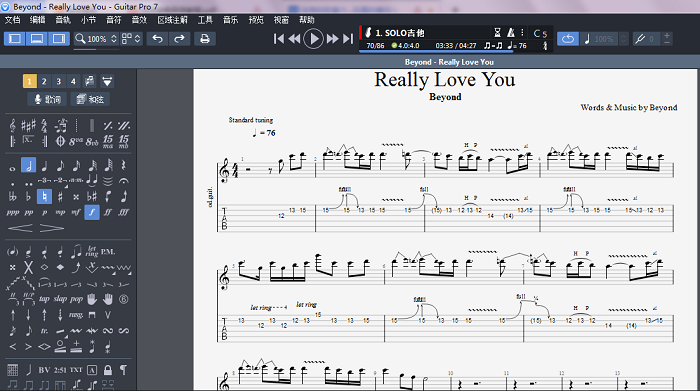Click the Play button in the transport bar
The width and height of the screenshot is (700, 391).
313,39
